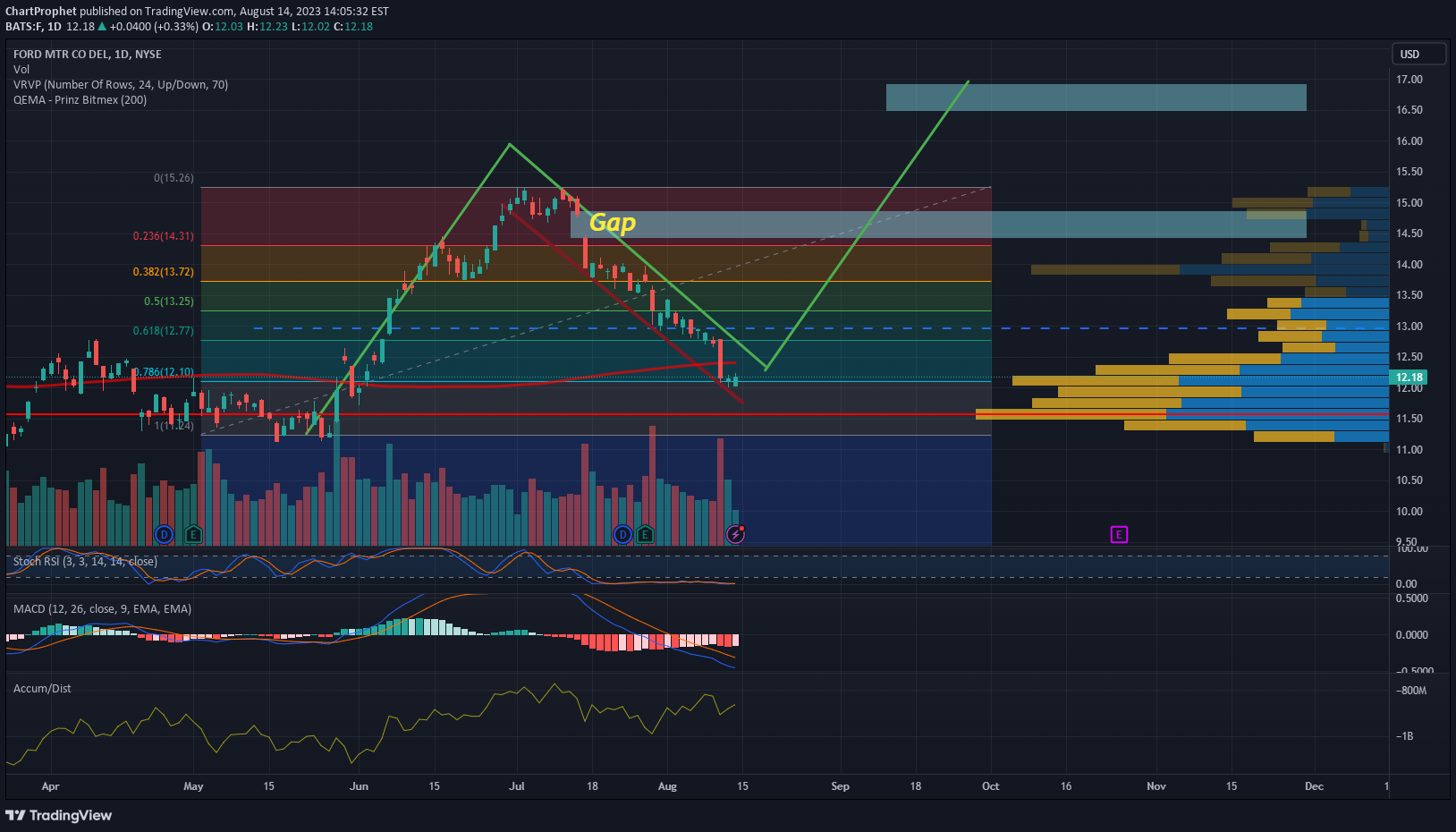Screen dimensions: 1456x832
Task: Click the VRVP indicator label
Action: point(121,84)
